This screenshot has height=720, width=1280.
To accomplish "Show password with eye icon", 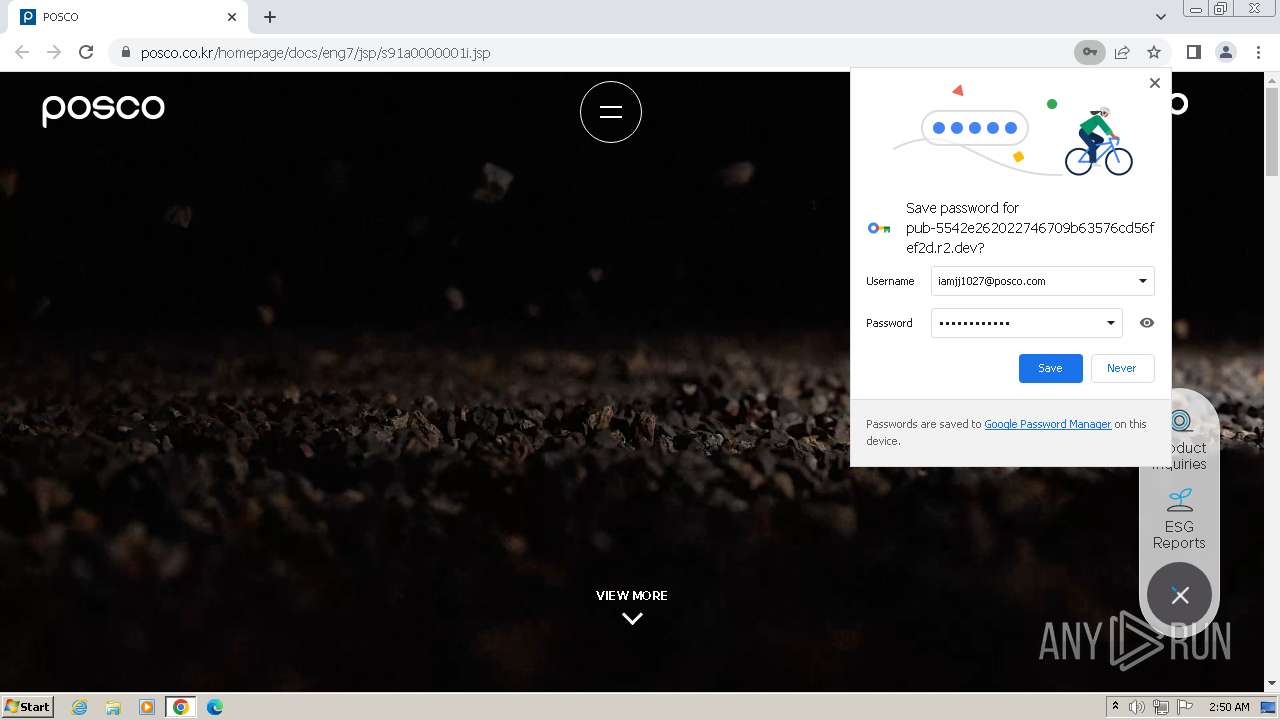I will (1147, 323).
